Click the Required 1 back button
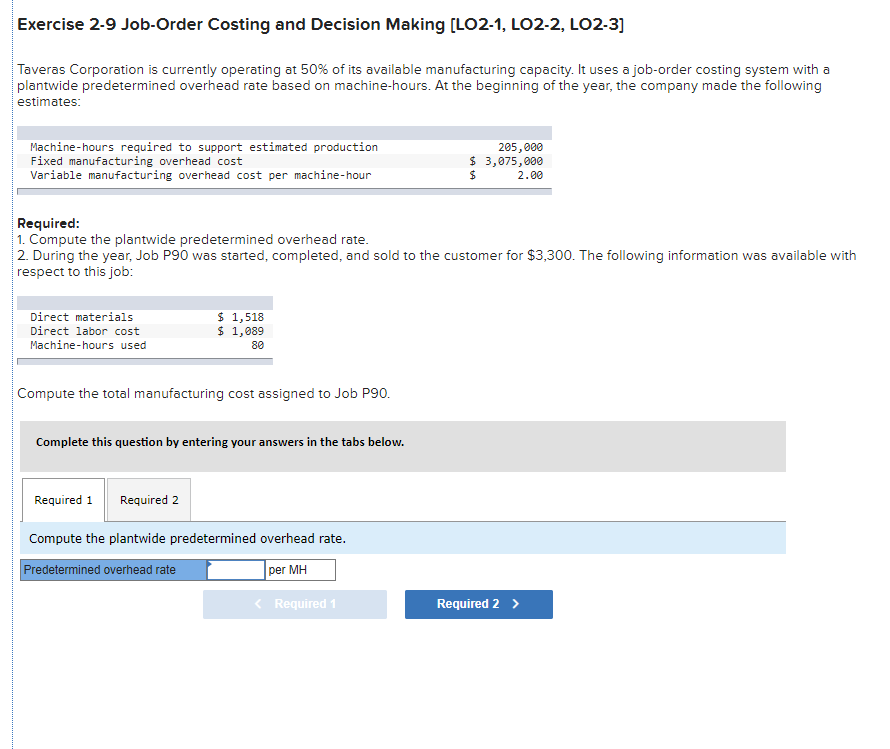The height and width of the screenshot is (749, 890). point(294,603)
